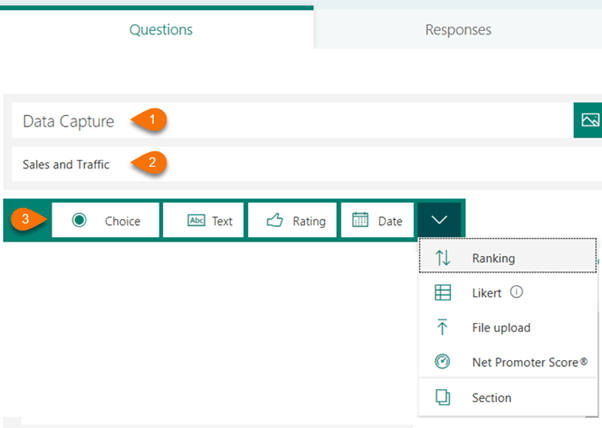Click the Sales and Traffic description field
This screenshot has height=428, width=602.
click(307, 164)
